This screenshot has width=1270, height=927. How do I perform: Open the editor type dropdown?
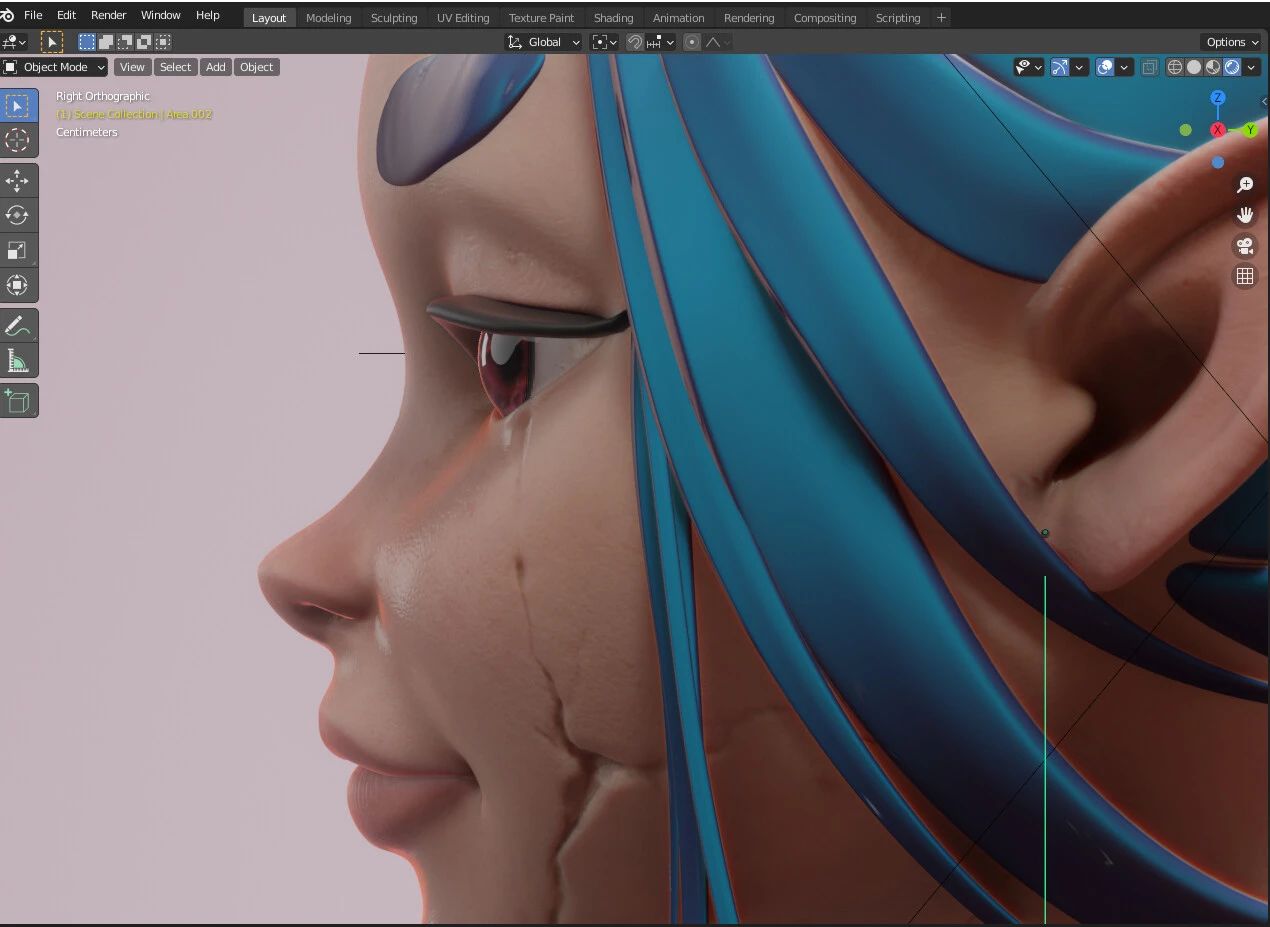pos(14,42)
